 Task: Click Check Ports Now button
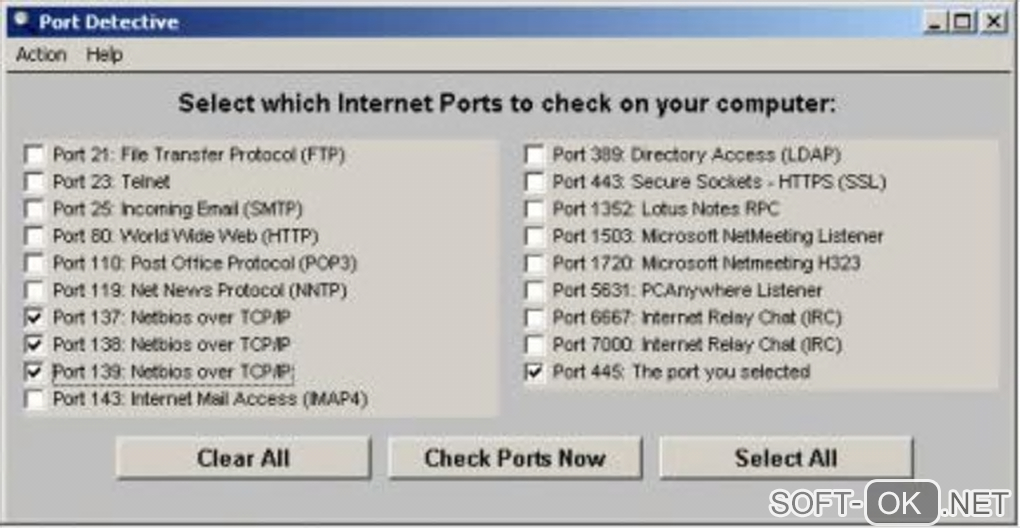pos(514,458)
